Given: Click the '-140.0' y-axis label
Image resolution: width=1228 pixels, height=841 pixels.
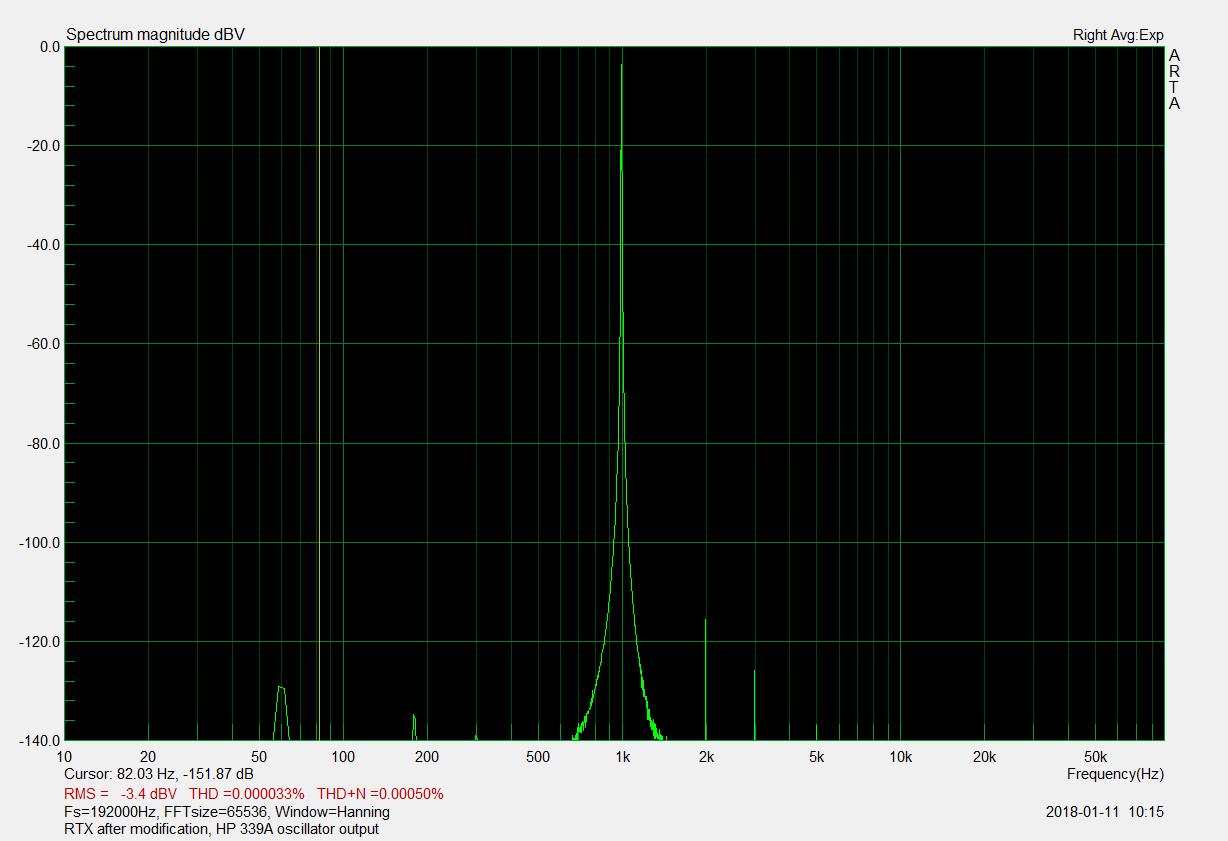Looking at the screenshot, I should 40,741.
